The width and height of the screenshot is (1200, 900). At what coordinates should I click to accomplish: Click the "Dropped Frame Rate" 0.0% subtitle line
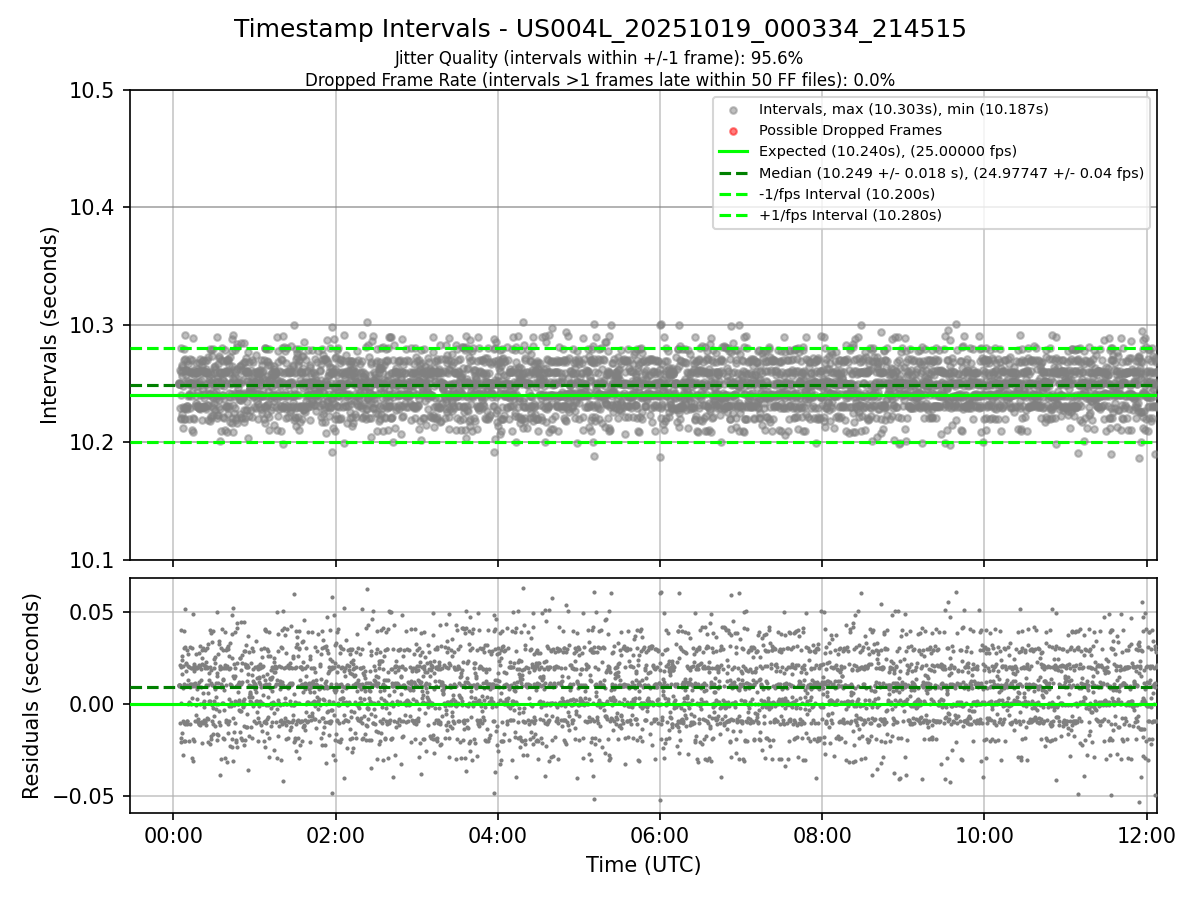pos(600,79)
